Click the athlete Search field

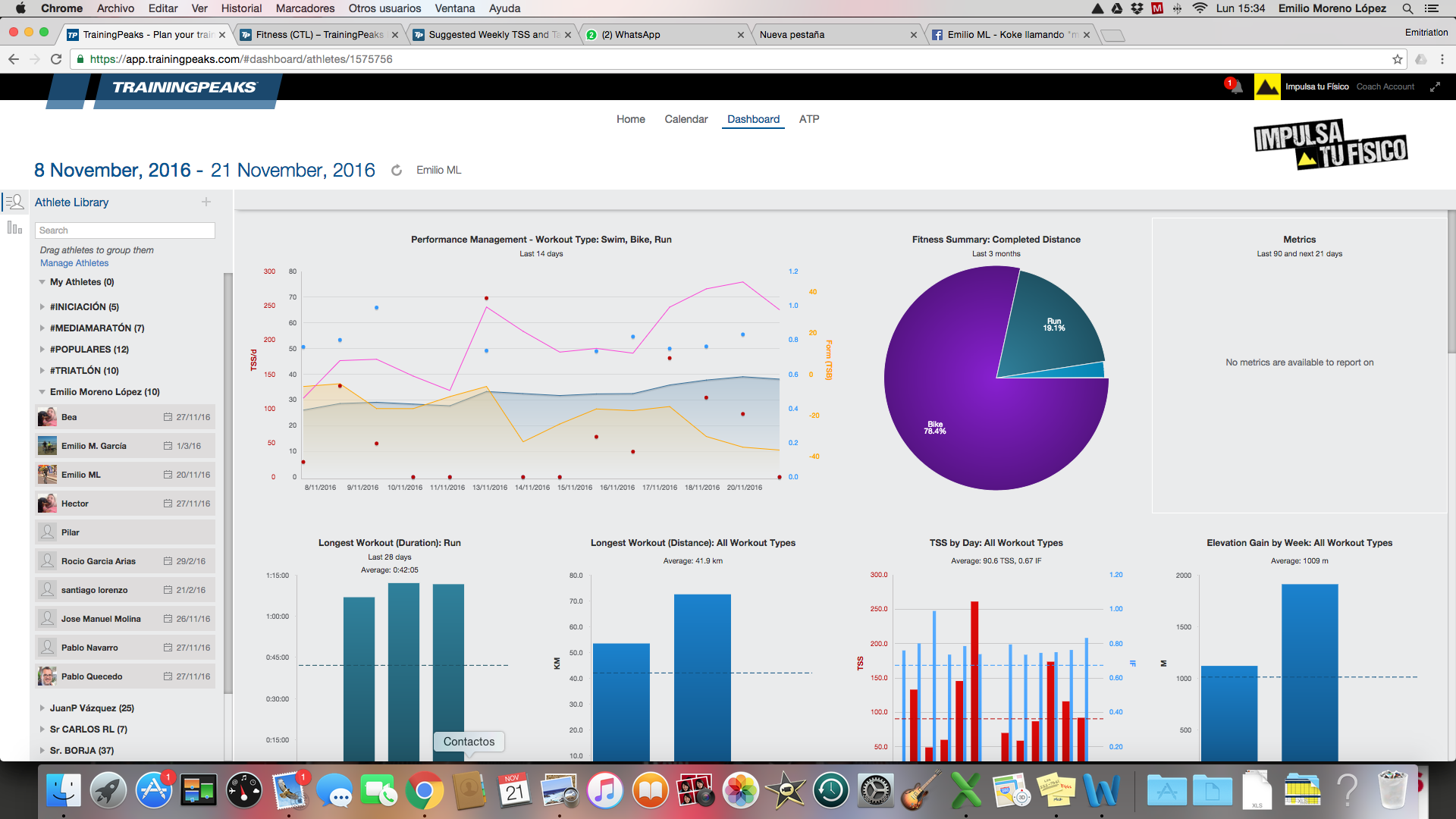125,231
